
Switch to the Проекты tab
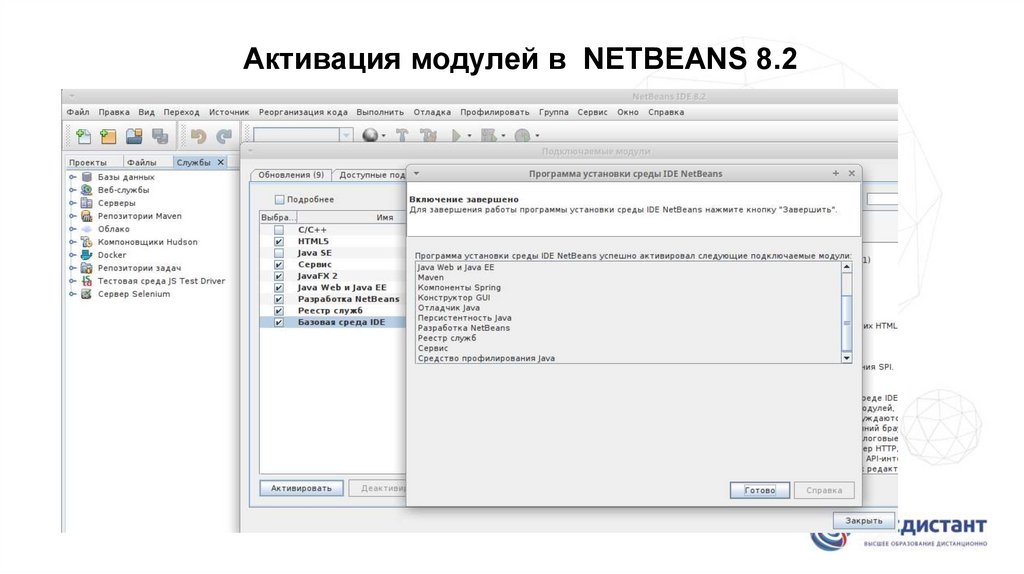[x=88, y=162]
